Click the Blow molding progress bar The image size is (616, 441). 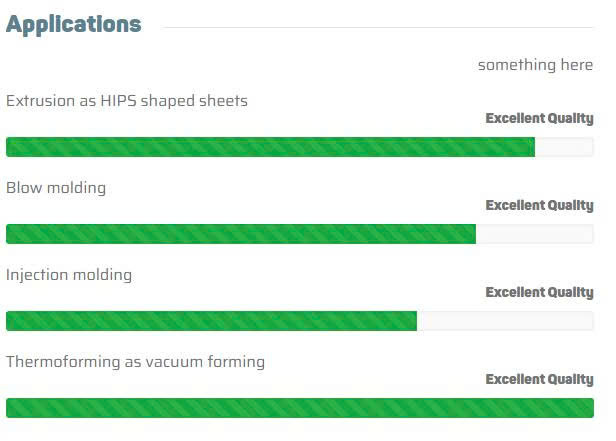point(240,234)
